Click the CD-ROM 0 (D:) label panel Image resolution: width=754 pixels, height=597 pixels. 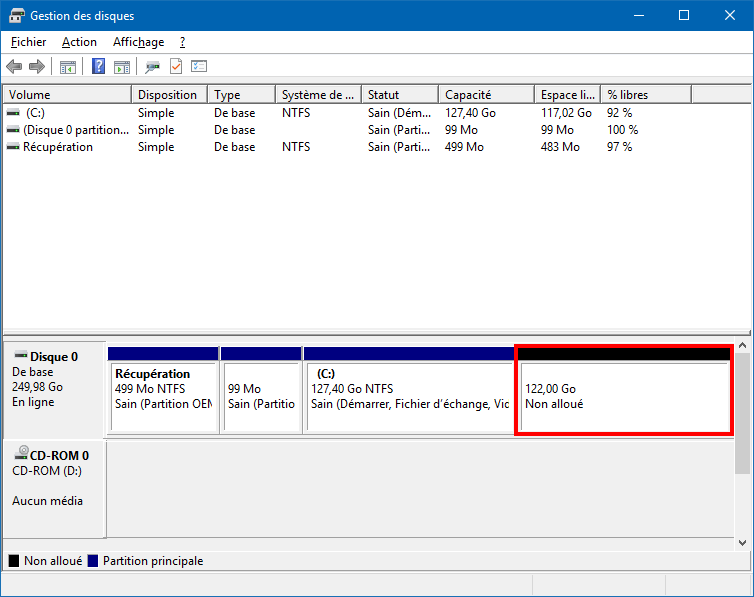tap(54, 488)
